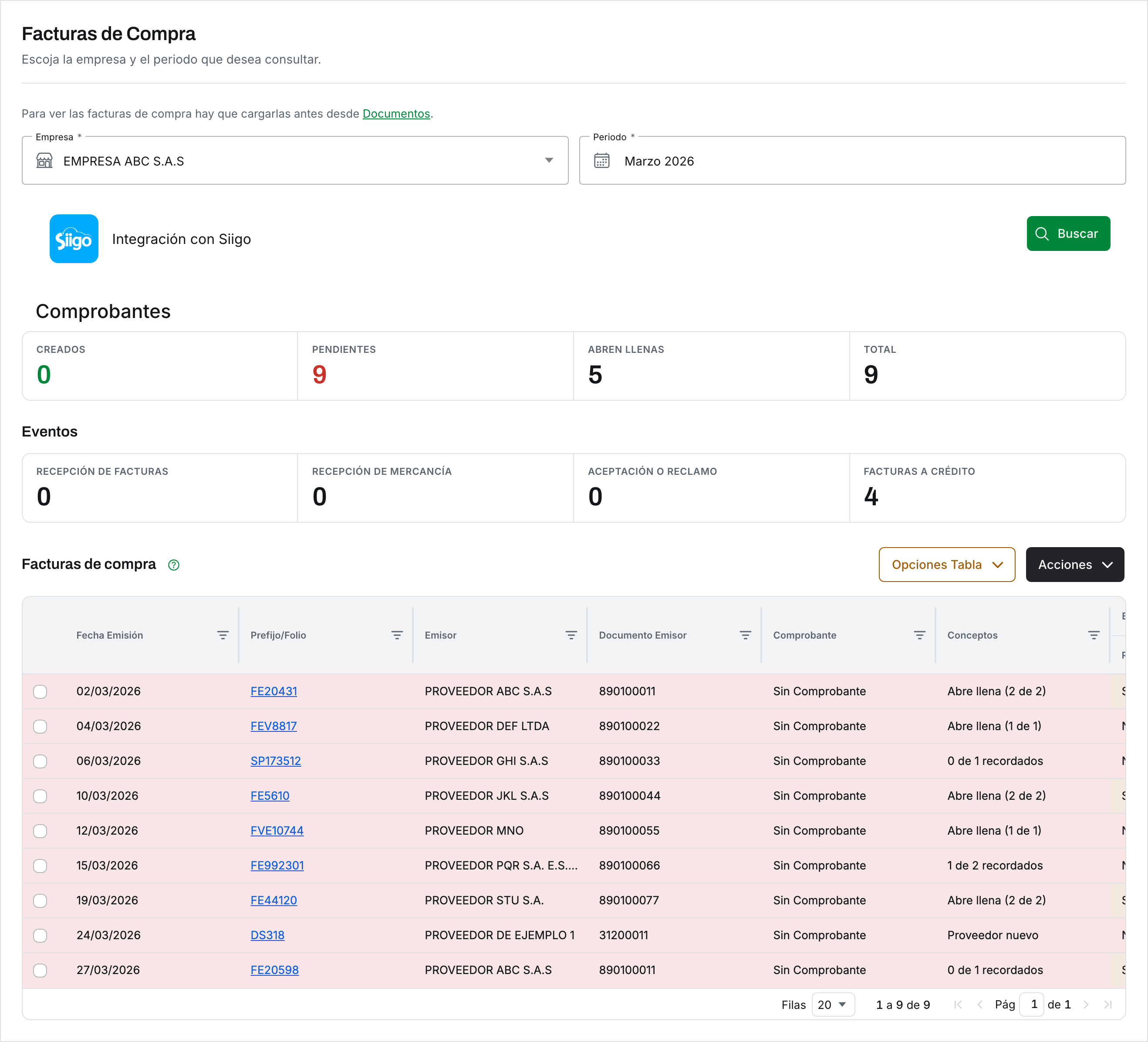The width and height of the screenshot is (1148, 1042).
Task: Select the checkbox for invoice FE20598
Action: pyautogui.click(x=40, y=970)
